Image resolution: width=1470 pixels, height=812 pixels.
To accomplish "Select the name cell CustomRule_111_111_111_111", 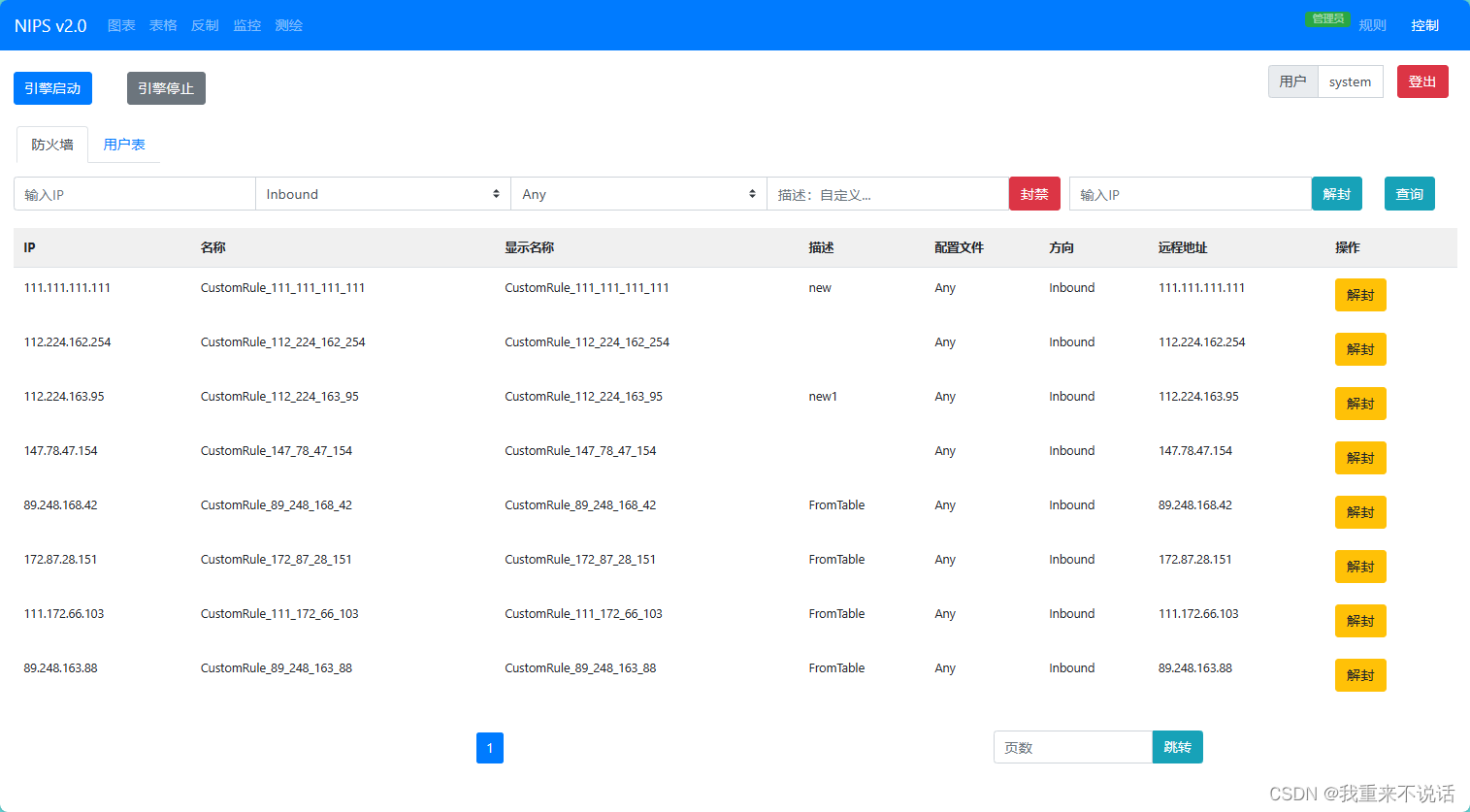I will click(283, 288).
